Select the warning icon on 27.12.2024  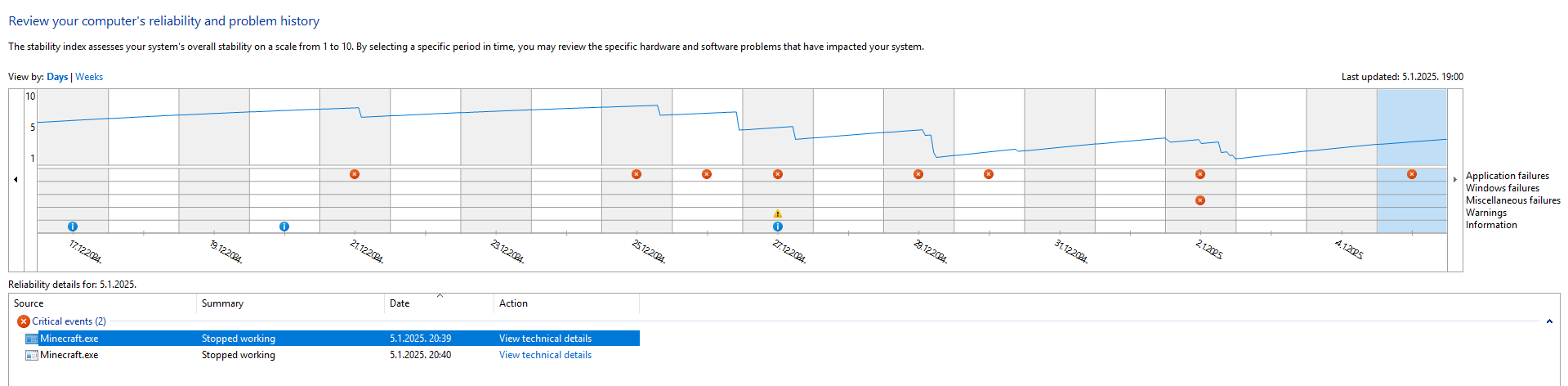tap(778, 213)
